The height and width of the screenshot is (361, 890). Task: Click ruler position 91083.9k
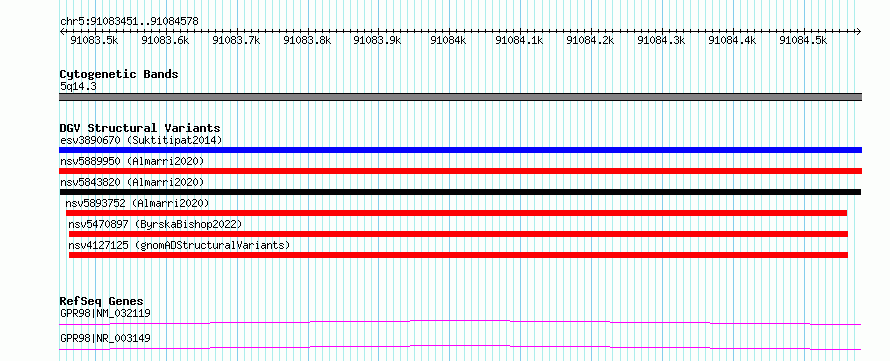tap(377, 40)
